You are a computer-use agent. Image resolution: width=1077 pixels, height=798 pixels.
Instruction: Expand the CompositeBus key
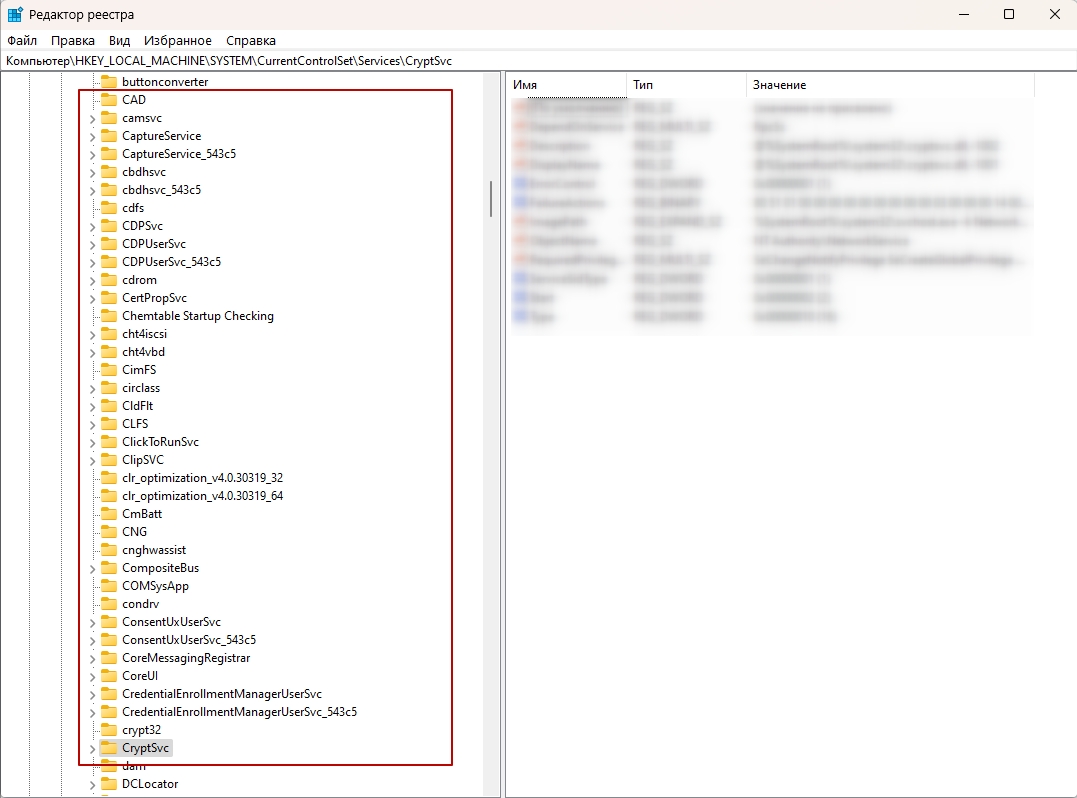click(92, 568)
